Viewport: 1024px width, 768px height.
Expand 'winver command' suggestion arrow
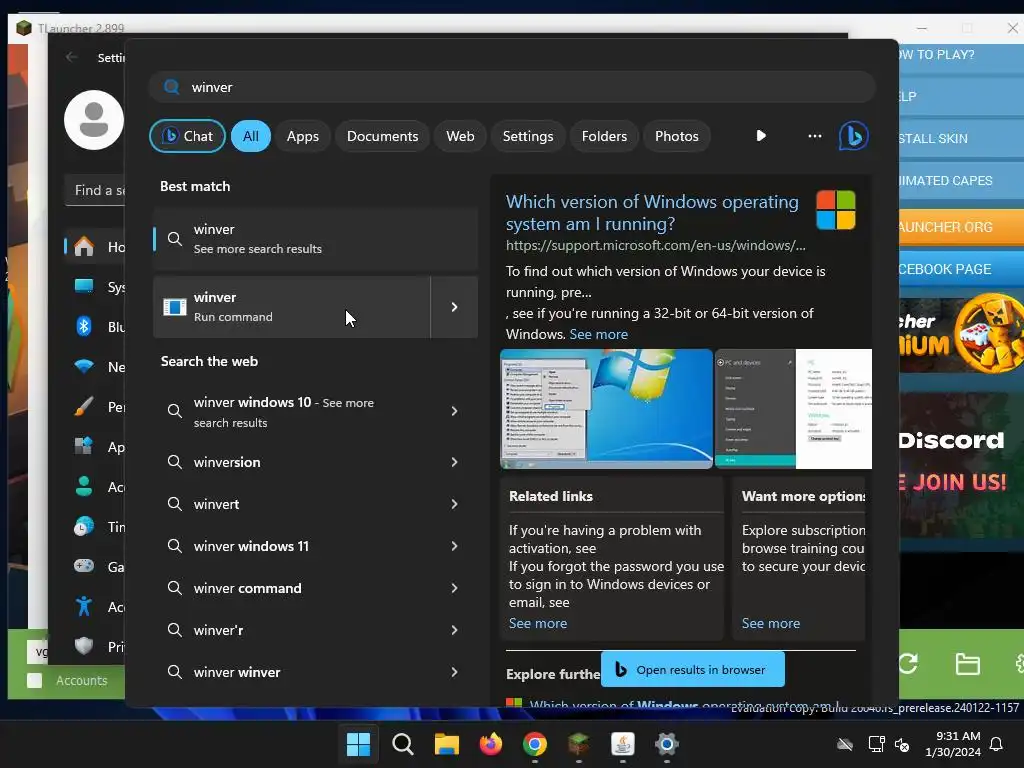(455, 588)
